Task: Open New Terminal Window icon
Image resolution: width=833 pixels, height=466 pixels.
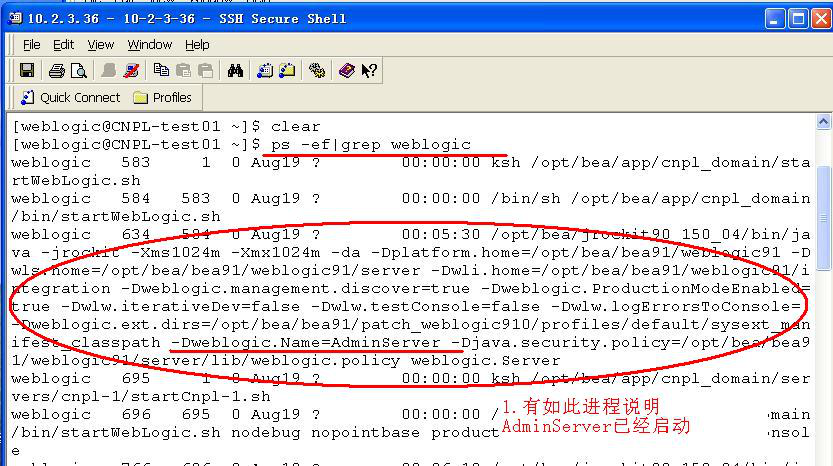Action: tap(265, 70)
